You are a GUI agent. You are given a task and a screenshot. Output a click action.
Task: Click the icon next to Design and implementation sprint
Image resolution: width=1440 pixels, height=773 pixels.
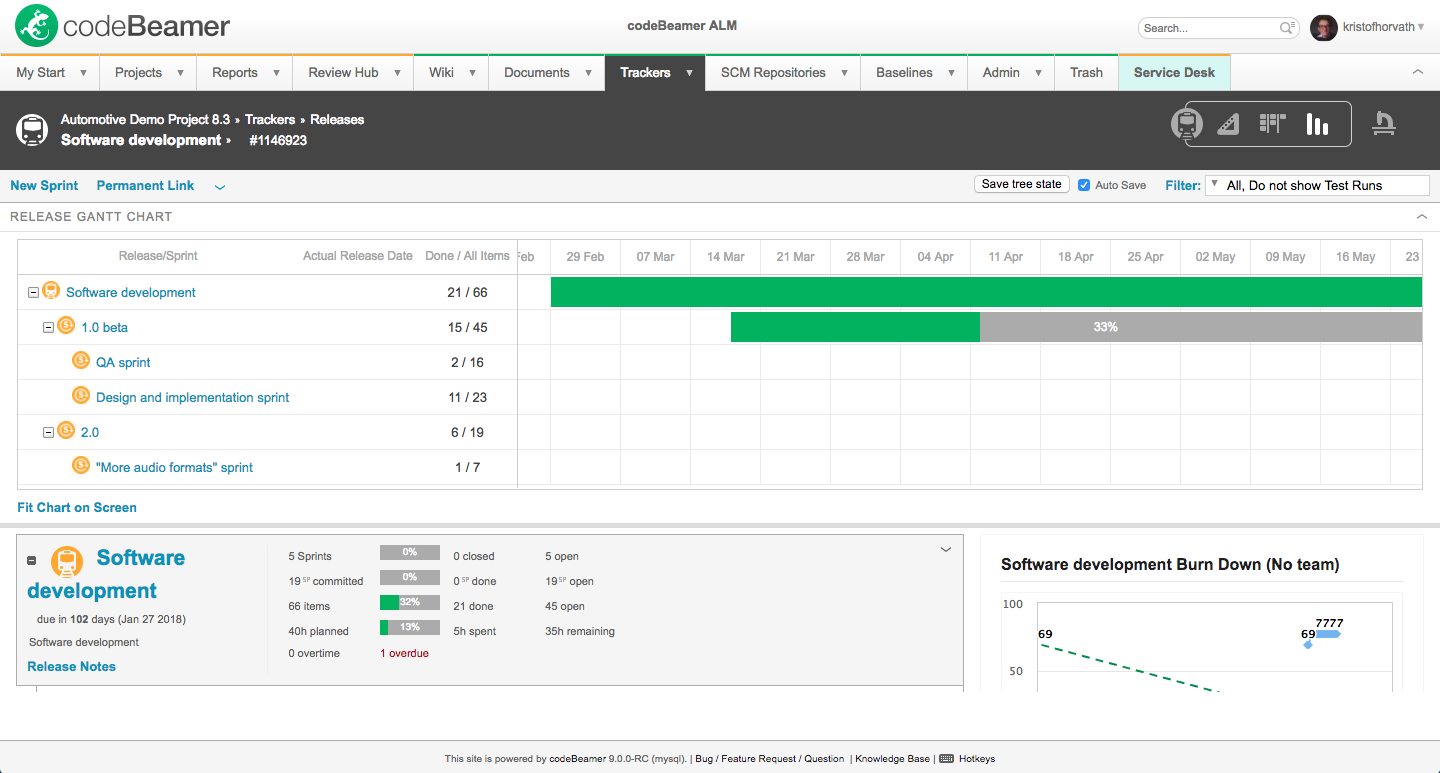81,396
